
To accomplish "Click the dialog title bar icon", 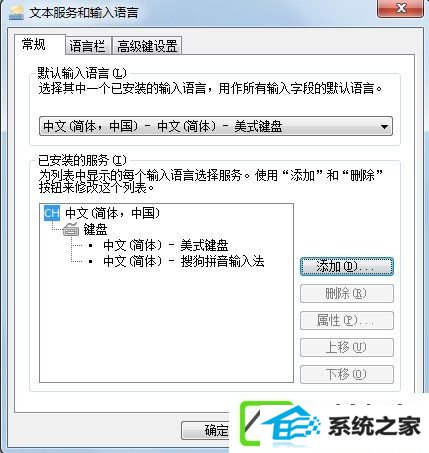I will [17, 13].
